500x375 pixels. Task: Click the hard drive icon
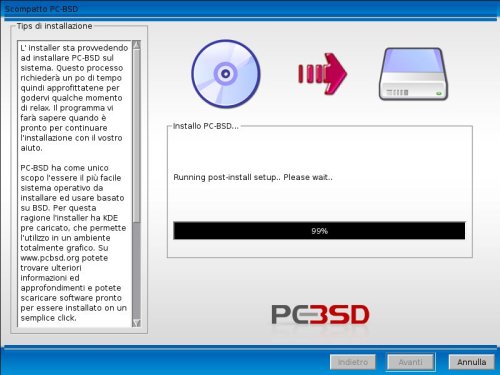pos(413,74)
